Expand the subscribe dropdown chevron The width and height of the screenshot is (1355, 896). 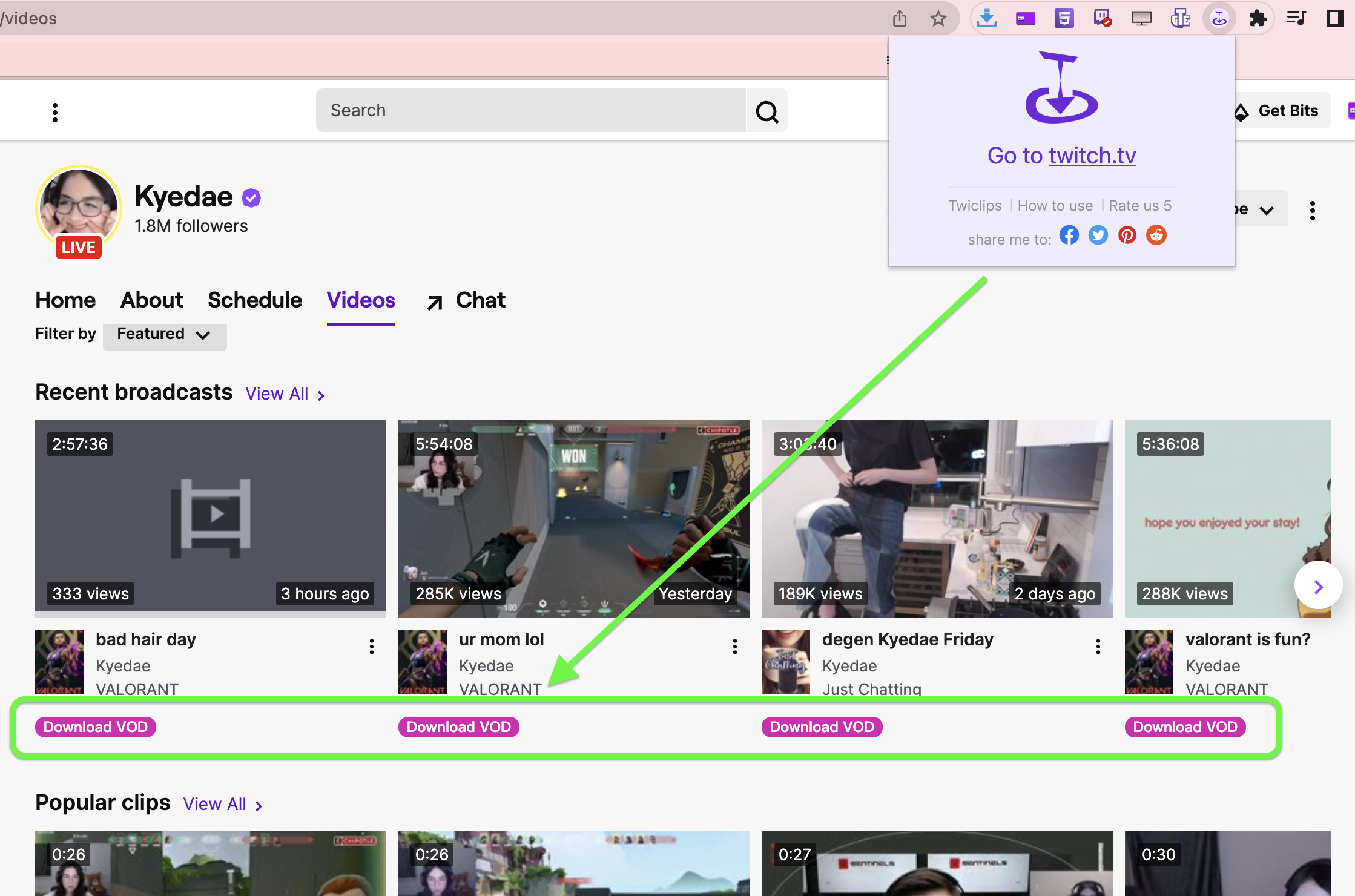(x=1266, y=210)
